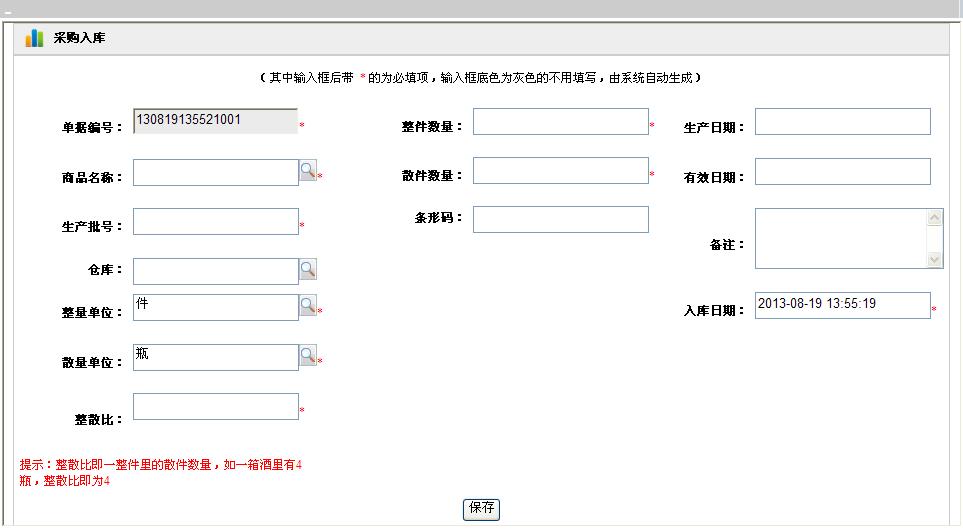The image size is (963, 529).
Task: Click the search icon beside 商品名称 field
Action: [x=308, y=171]
